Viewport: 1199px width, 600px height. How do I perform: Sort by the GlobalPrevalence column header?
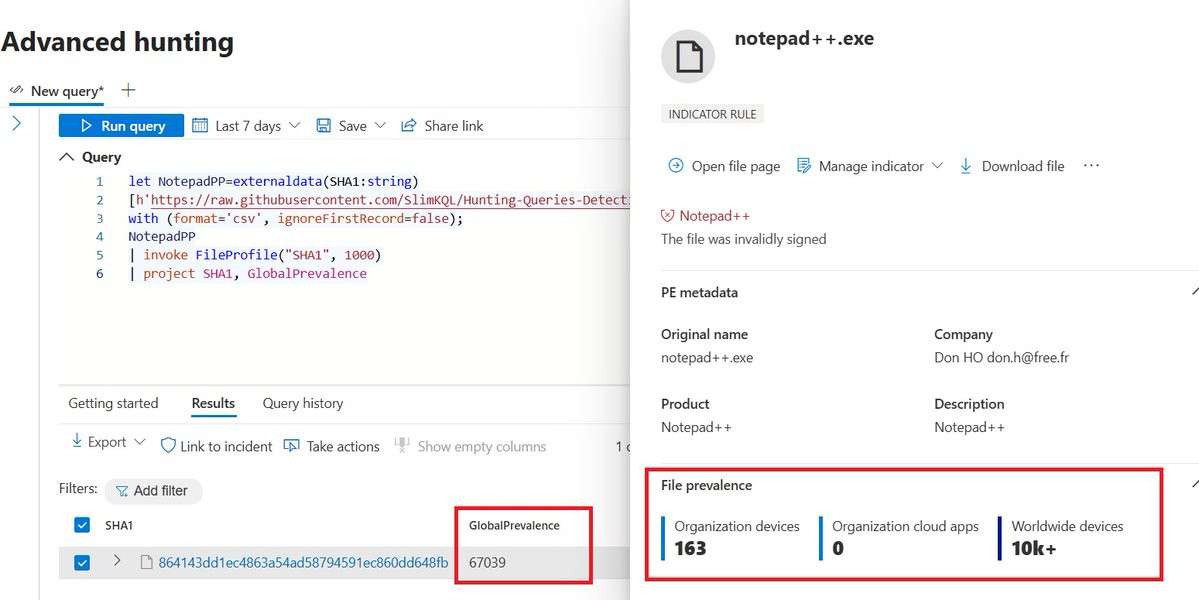point(514,525)
